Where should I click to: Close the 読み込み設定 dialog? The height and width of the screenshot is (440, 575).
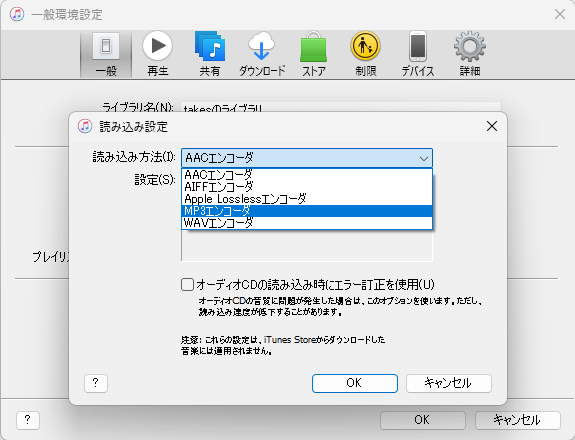(x=492, y=126)
